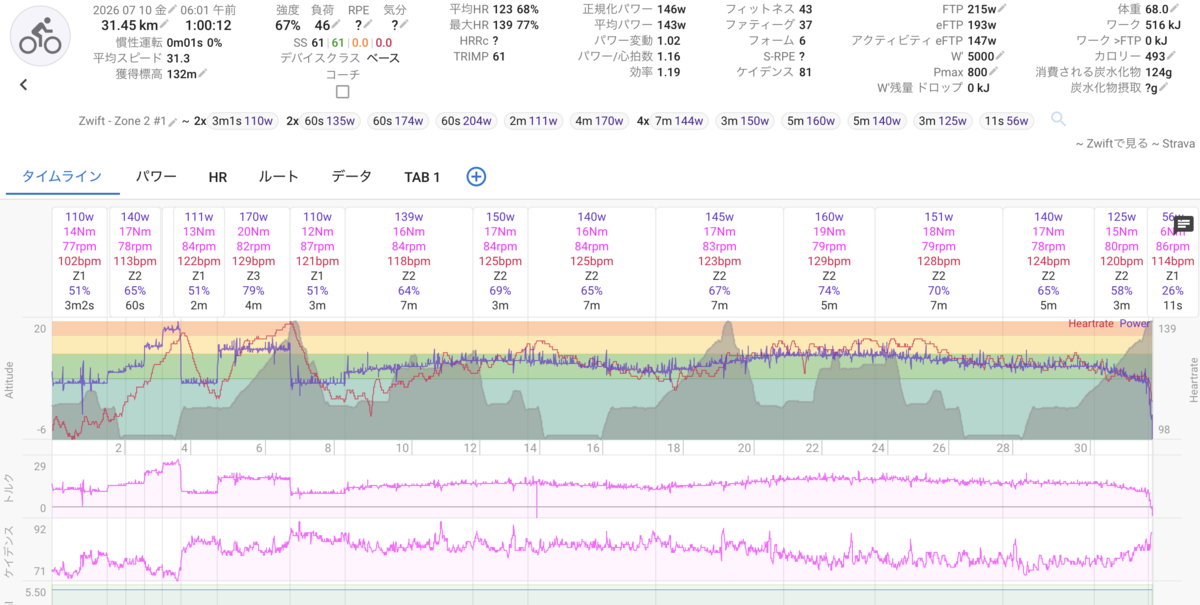Click the 125w 3m interval card

(x=1121, y=262)
